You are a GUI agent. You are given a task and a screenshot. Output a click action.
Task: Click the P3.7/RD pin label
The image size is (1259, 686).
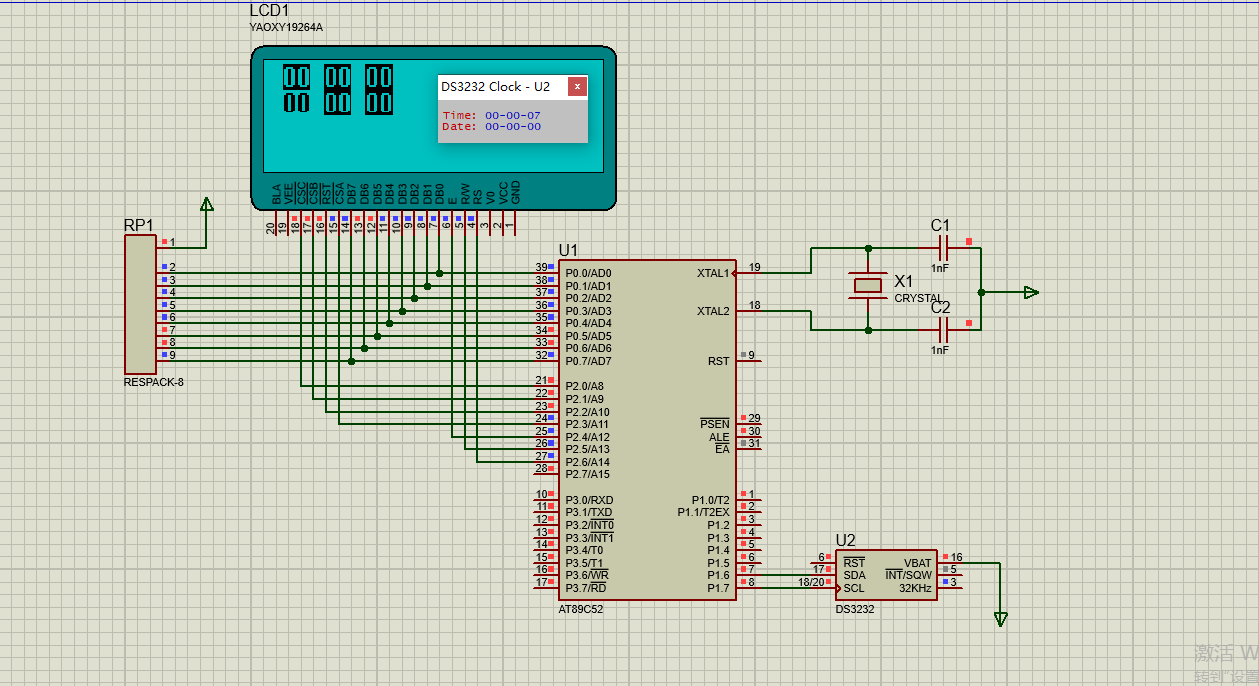(x=586, y=588)
